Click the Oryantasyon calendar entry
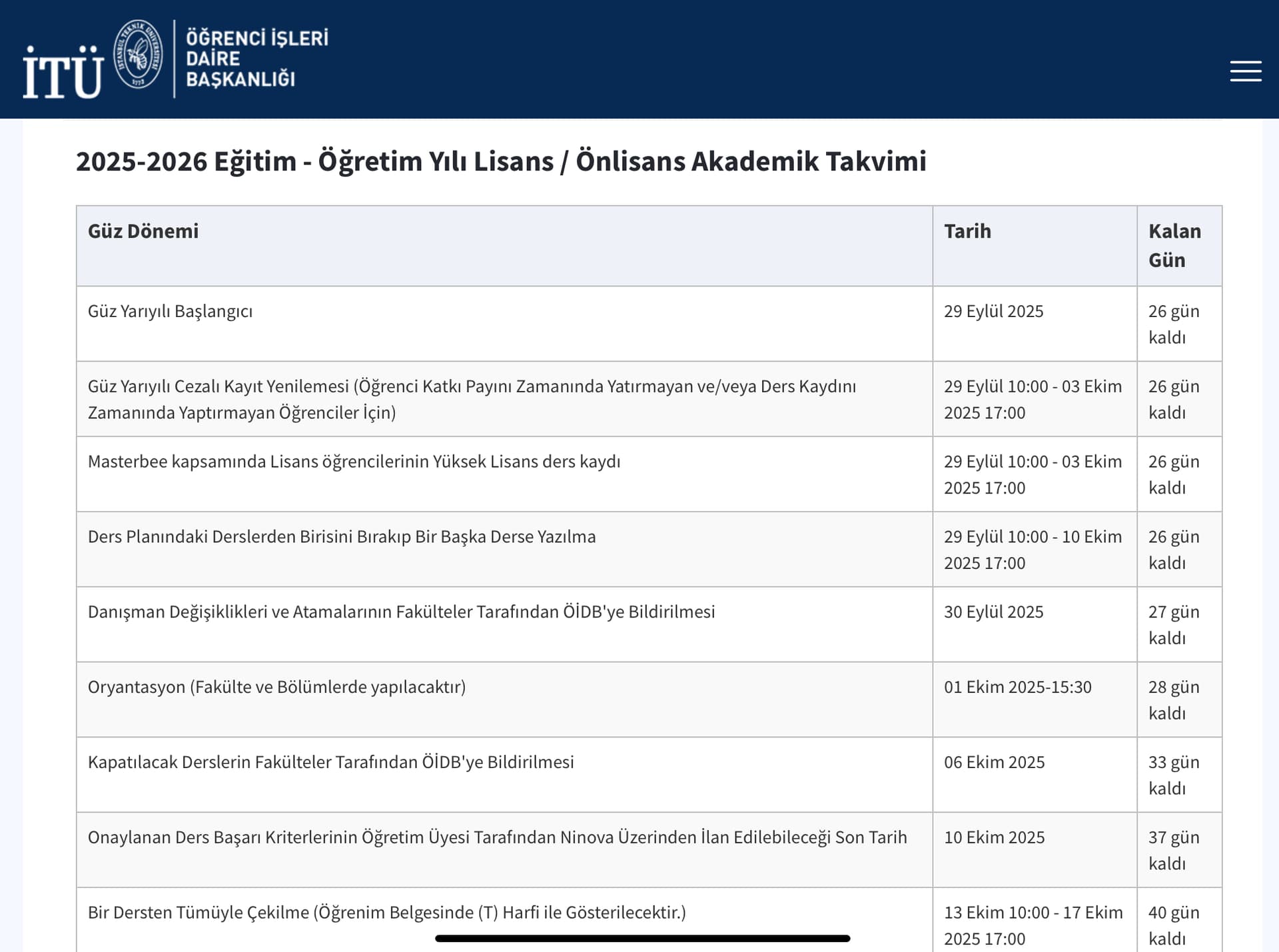Screen dimensions: 1279x952 coord(278,686)
